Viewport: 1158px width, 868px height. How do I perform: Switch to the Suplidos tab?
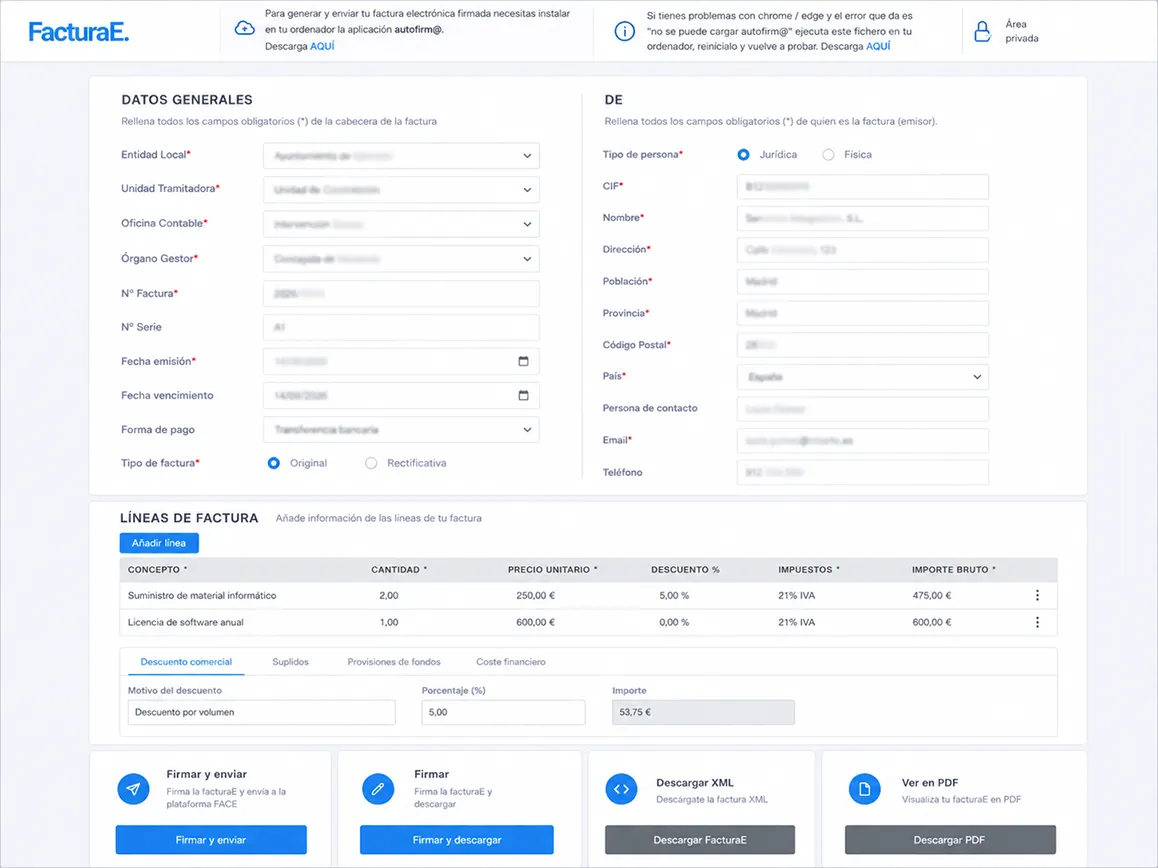click(290, 662)
